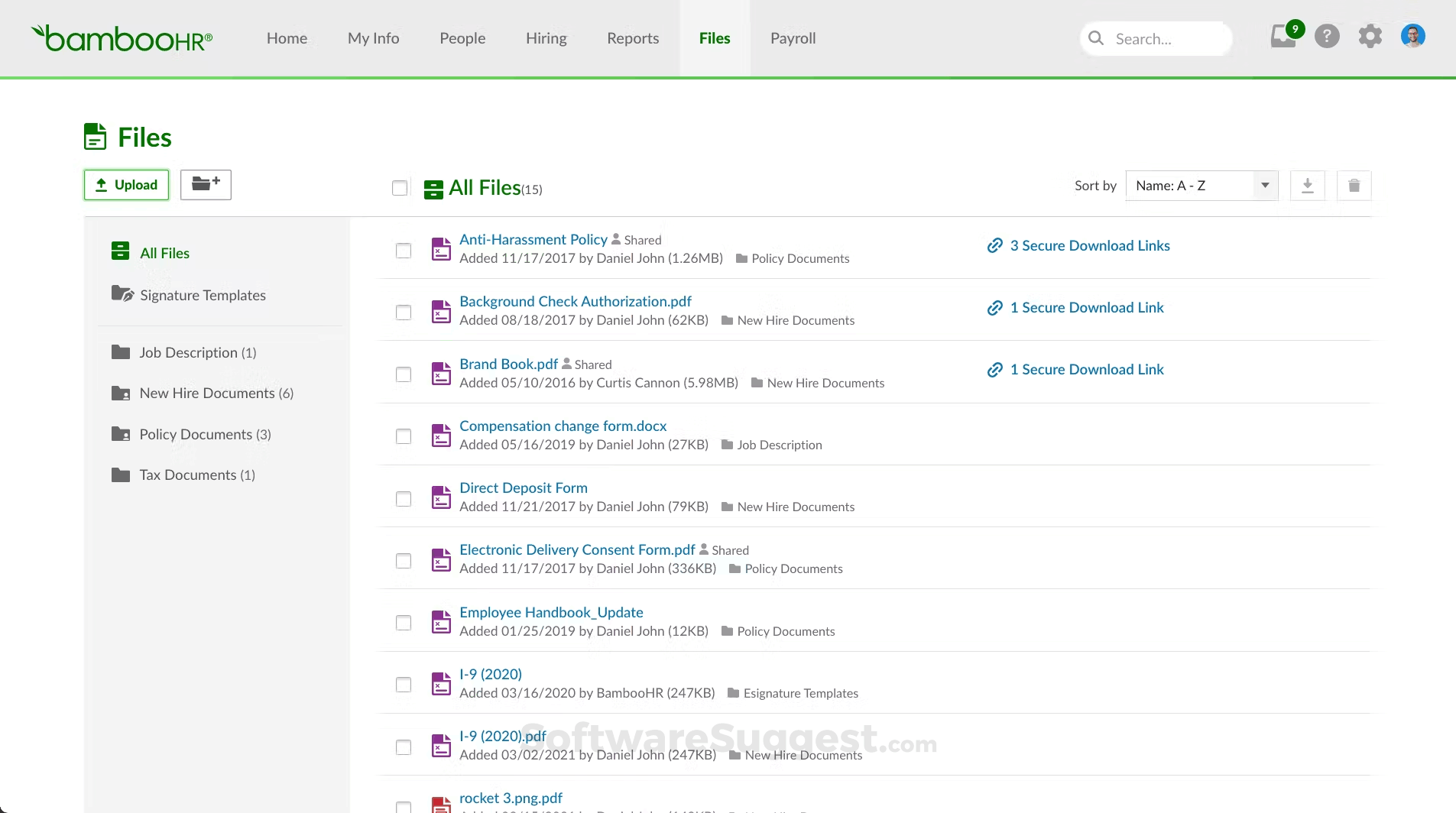
Task: Click the Upload button
Action: pos(125,185)
